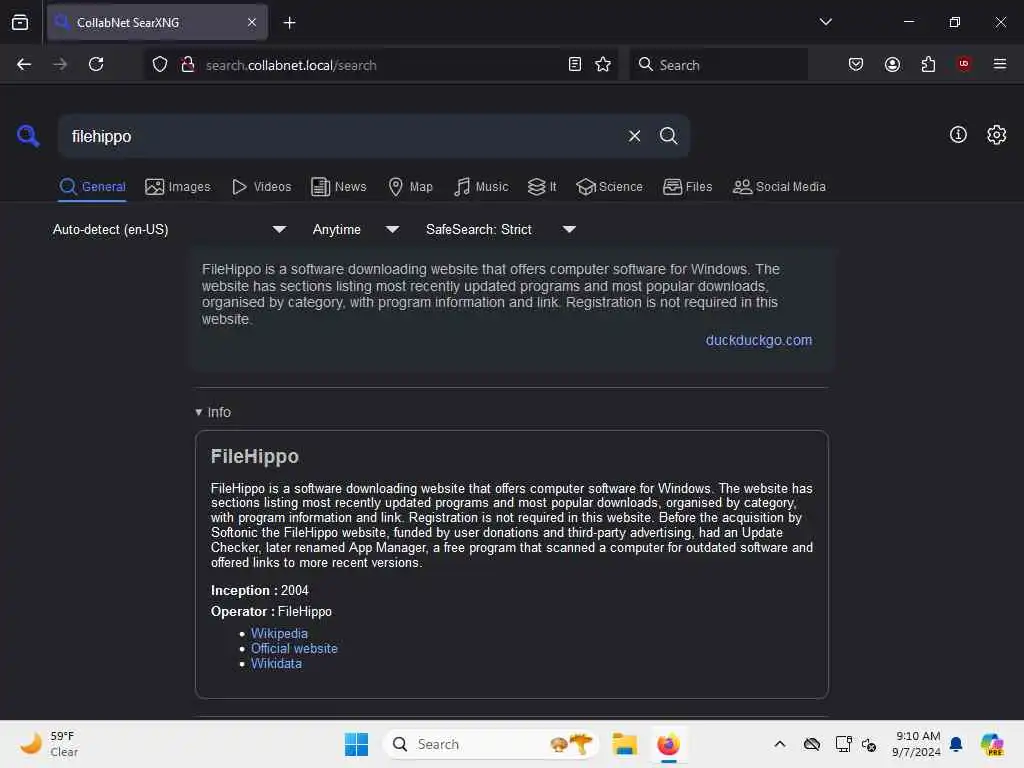Open File Explorer from taskbar
Image resolution: width=1024 pixels, height=768 pixels.
(x=624, y=744)
